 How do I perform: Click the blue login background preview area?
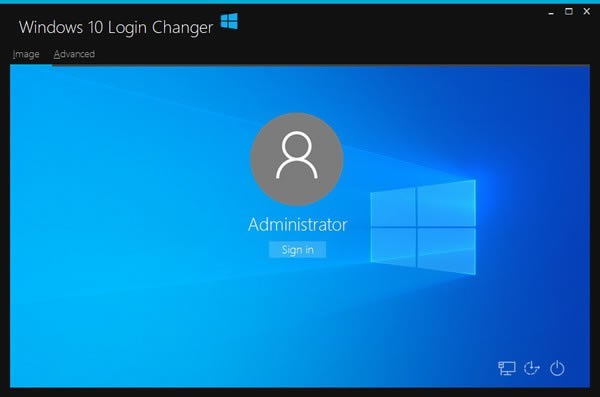click(x=300, y=226)
